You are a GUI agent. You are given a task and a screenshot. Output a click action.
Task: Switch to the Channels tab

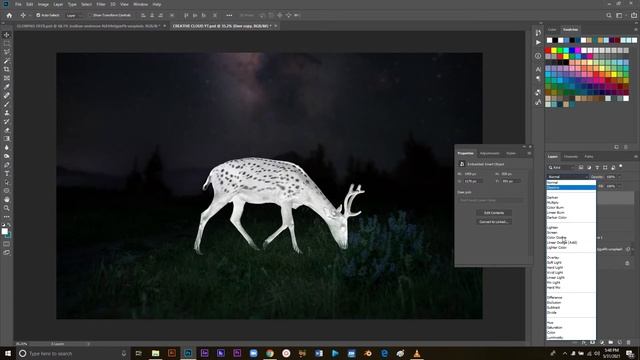(571, 157)
